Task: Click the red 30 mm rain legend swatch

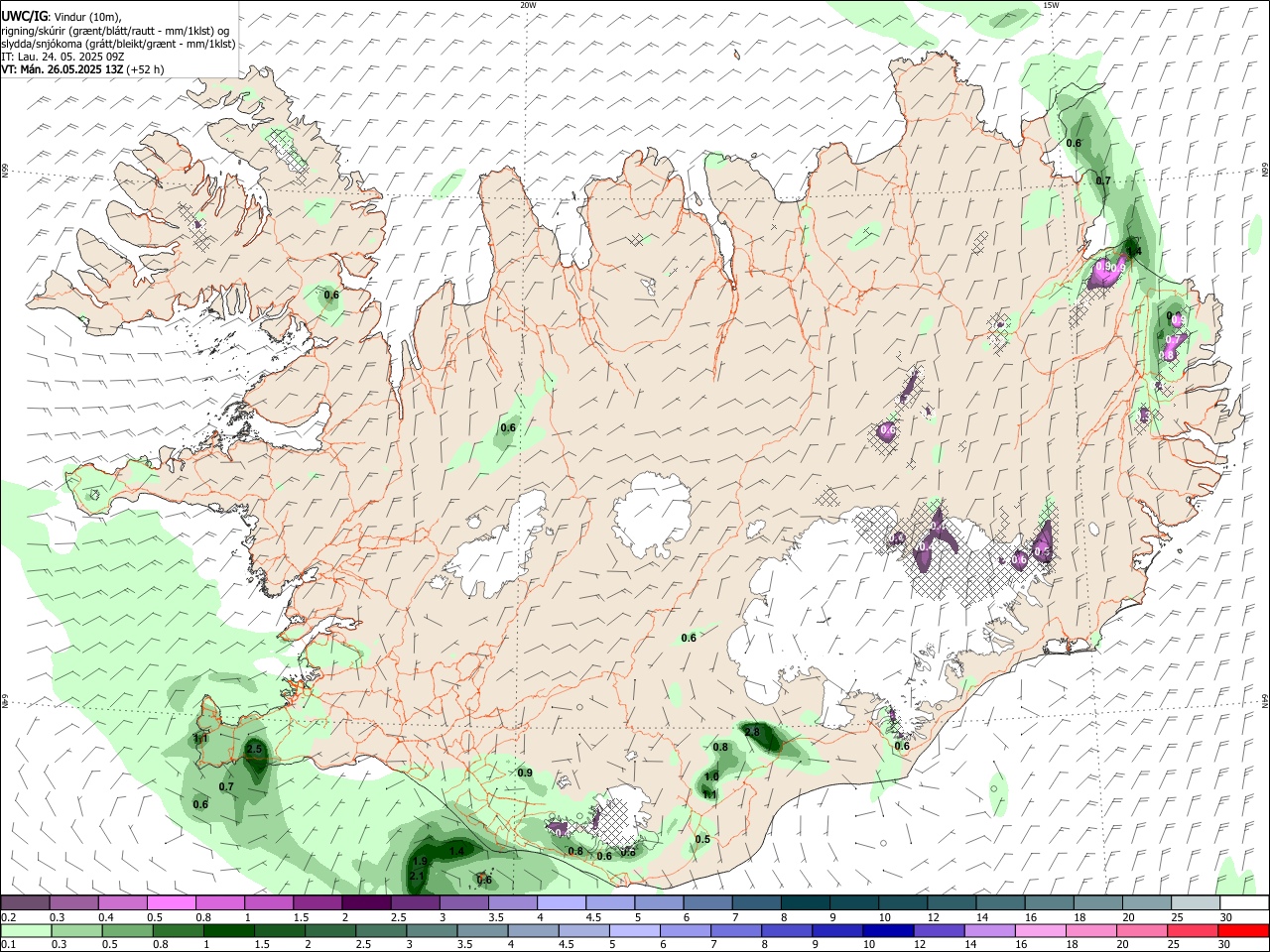Action: (x=1244, y=930)
